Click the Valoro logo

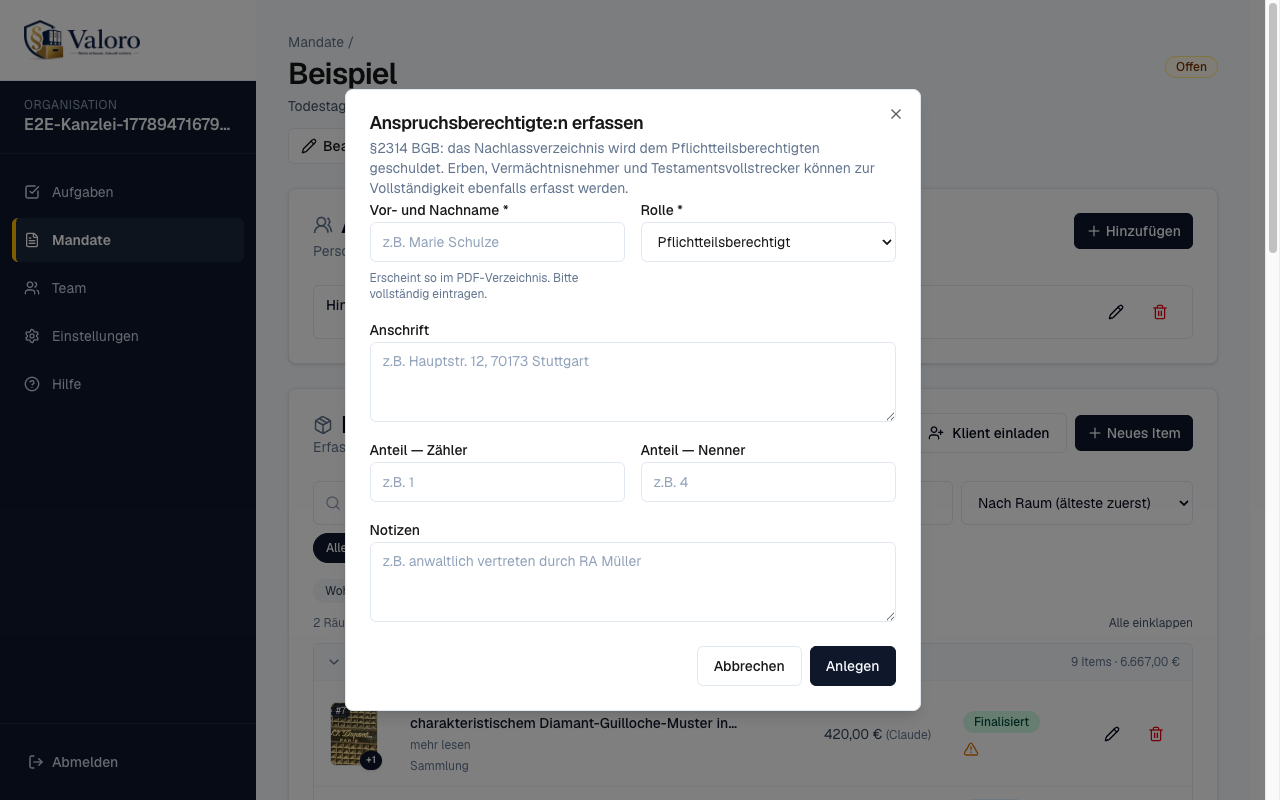point(82,40)
